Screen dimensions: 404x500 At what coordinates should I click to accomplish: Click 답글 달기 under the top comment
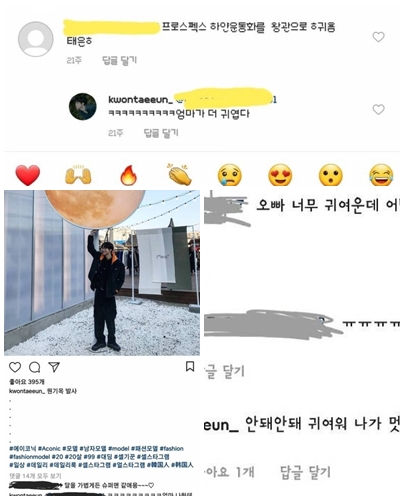[x=119, y=60]
